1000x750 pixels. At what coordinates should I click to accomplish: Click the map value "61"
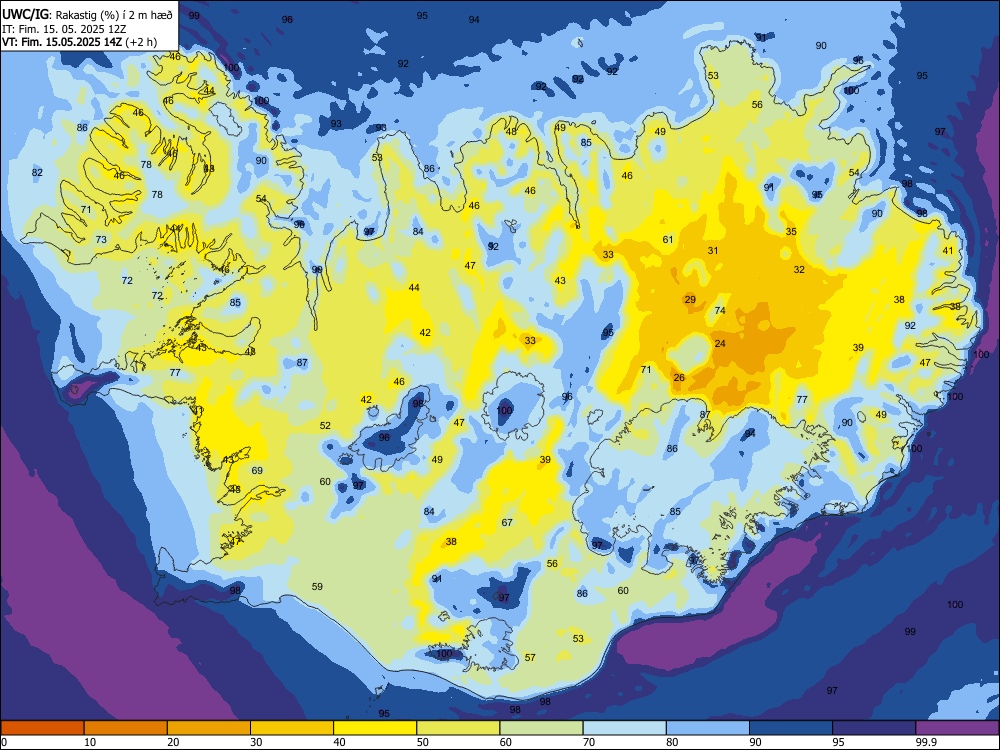[x=668, y=240]
